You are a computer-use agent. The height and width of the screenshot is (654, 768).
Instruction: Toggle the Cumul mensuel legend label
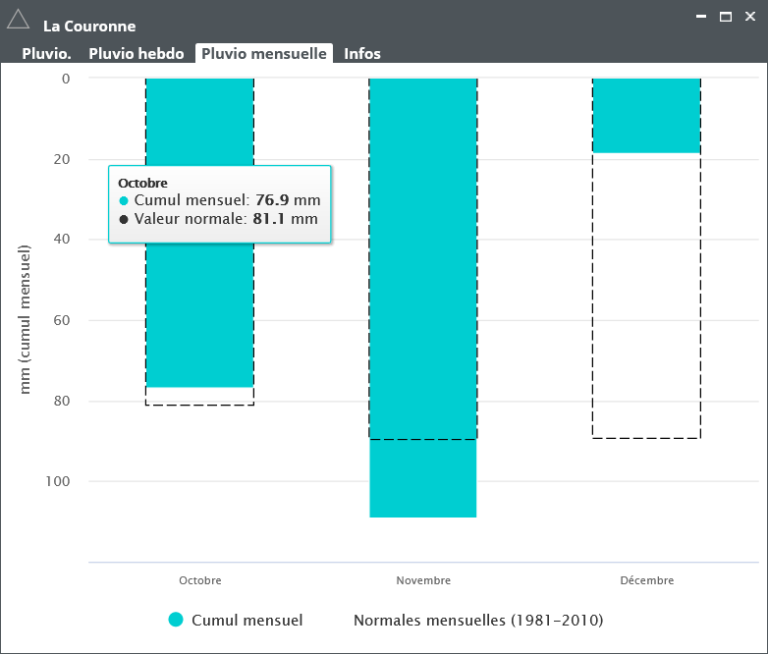[x=246, y=620]
